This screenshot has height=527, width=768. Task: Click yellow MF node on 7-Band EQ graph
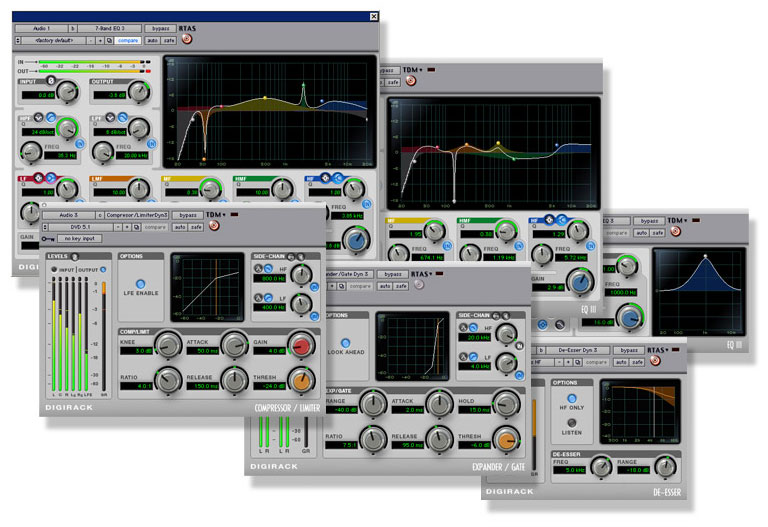pos(265,98)
